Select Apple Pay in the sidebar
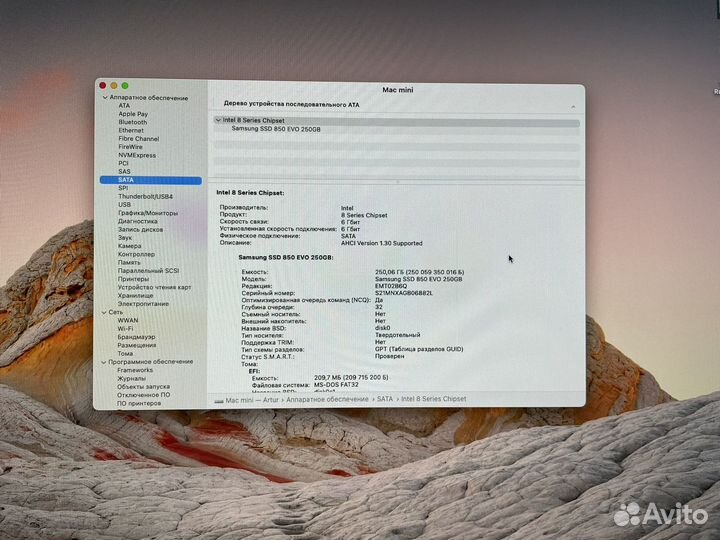This screenshot has width=720, height=540. 133,114
